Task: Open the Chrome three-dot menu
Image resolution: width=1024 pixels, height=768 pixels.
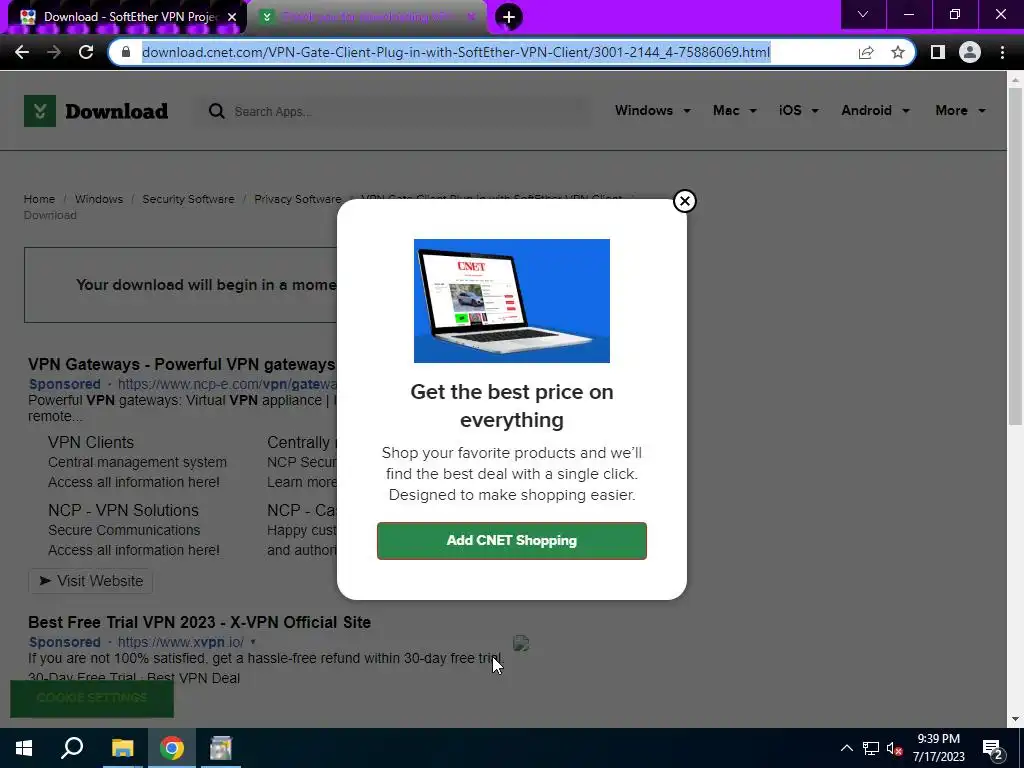Action: click(1002, 52)
